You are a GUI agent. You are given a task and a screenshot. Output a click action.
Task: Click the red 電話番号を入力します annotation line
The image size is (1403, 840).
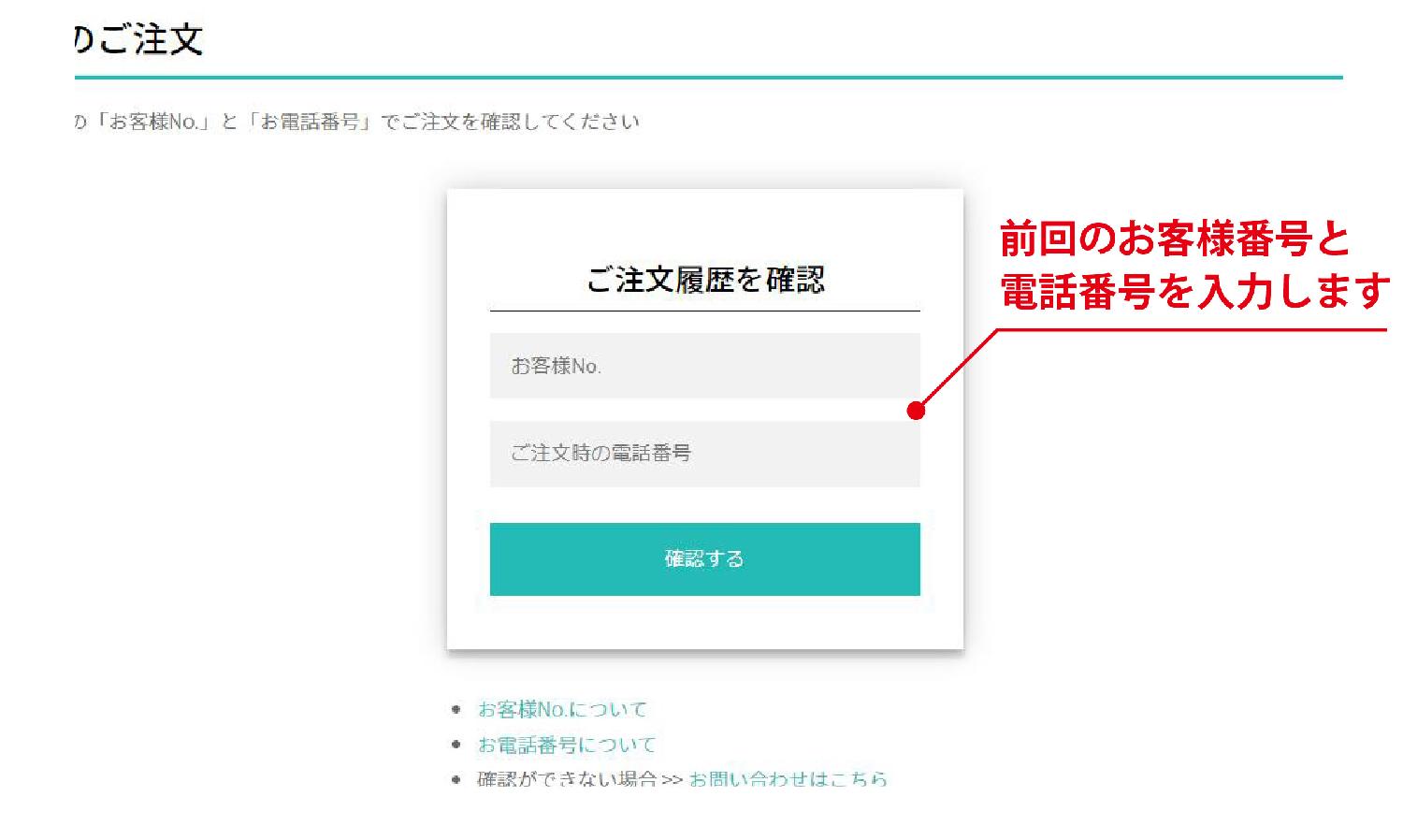coord(1195,292)
